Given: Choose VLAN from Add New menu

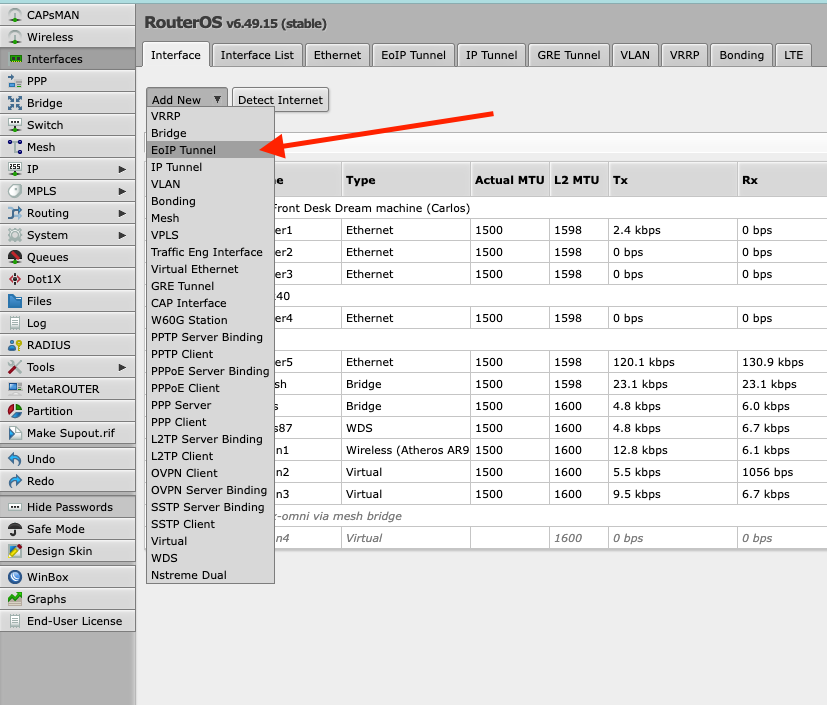Looking at the screenshot, I should (x=210, y=184).
